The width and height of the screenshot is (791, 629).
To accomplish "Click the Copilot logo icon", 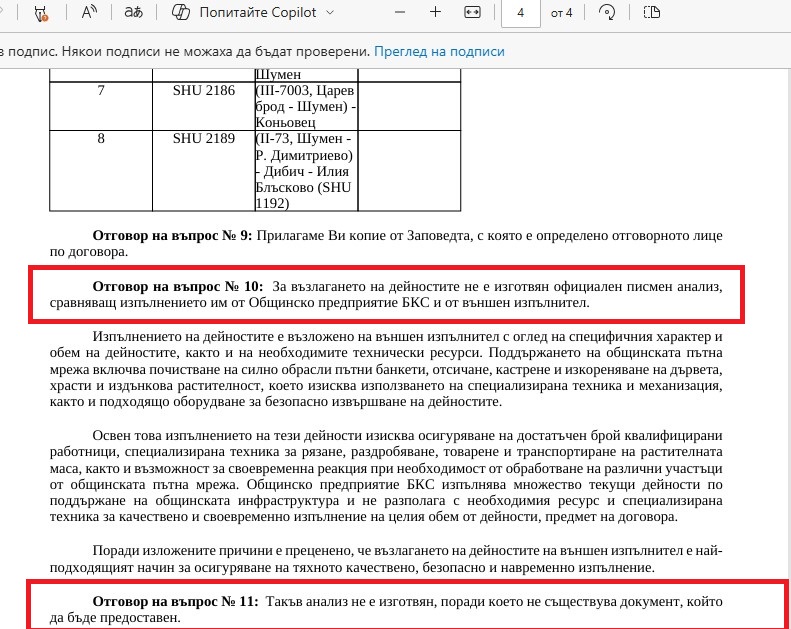I will (x=181, y=12).
